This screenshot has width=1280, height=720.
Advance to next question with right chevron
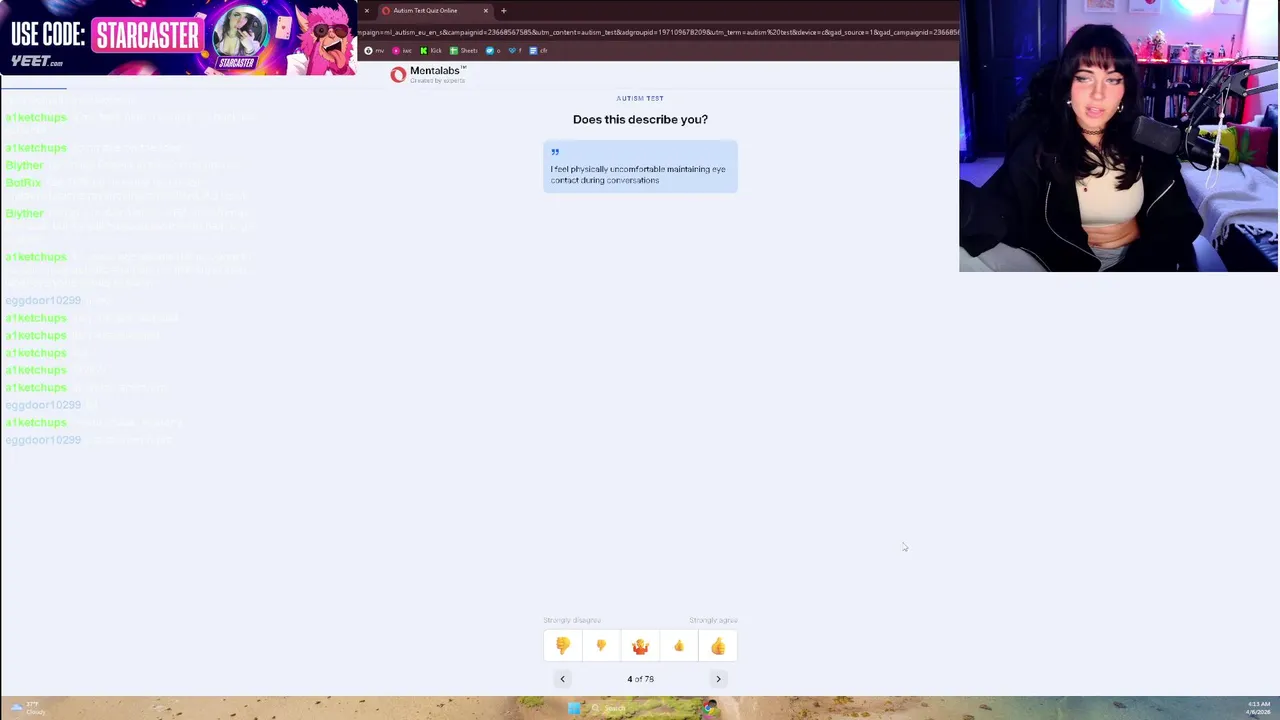point(718,679)
